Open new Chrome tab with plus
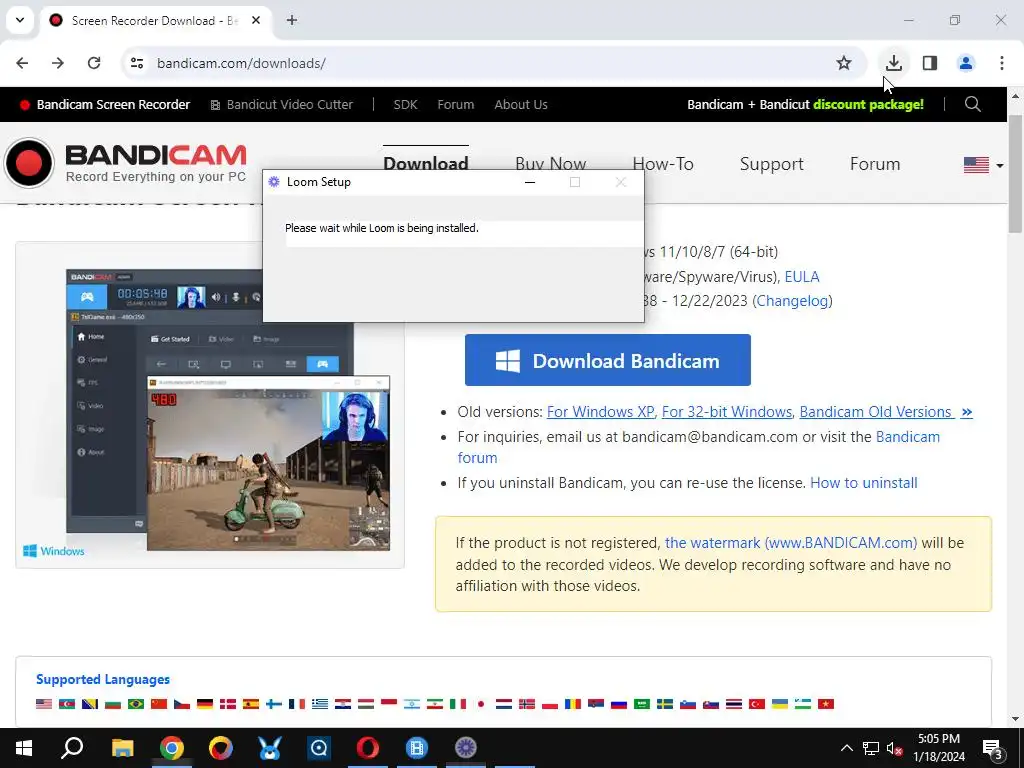1024x768 pixels. tap(292, 20)
